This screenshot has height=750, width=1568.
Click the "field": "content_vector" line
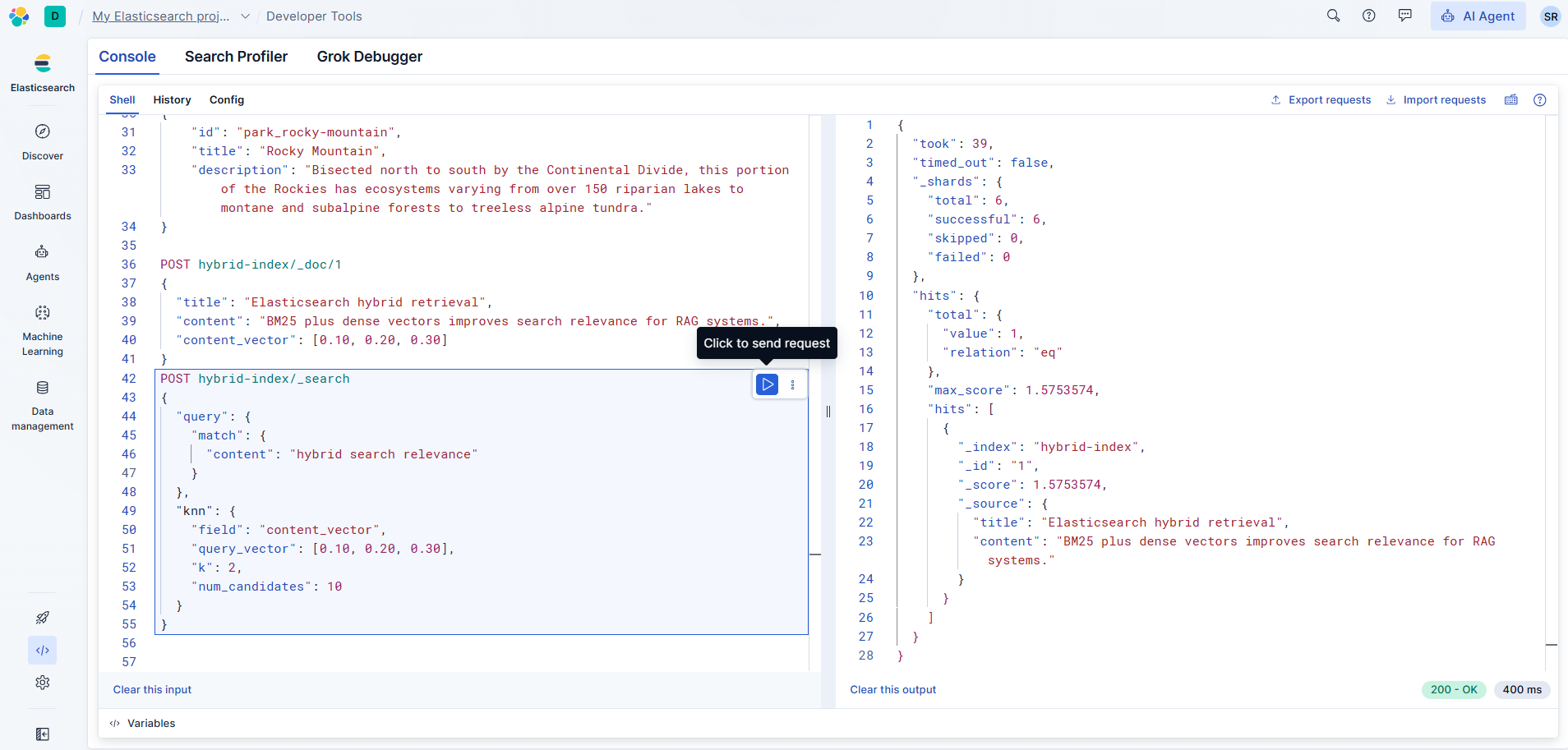[x=288, y=530]
